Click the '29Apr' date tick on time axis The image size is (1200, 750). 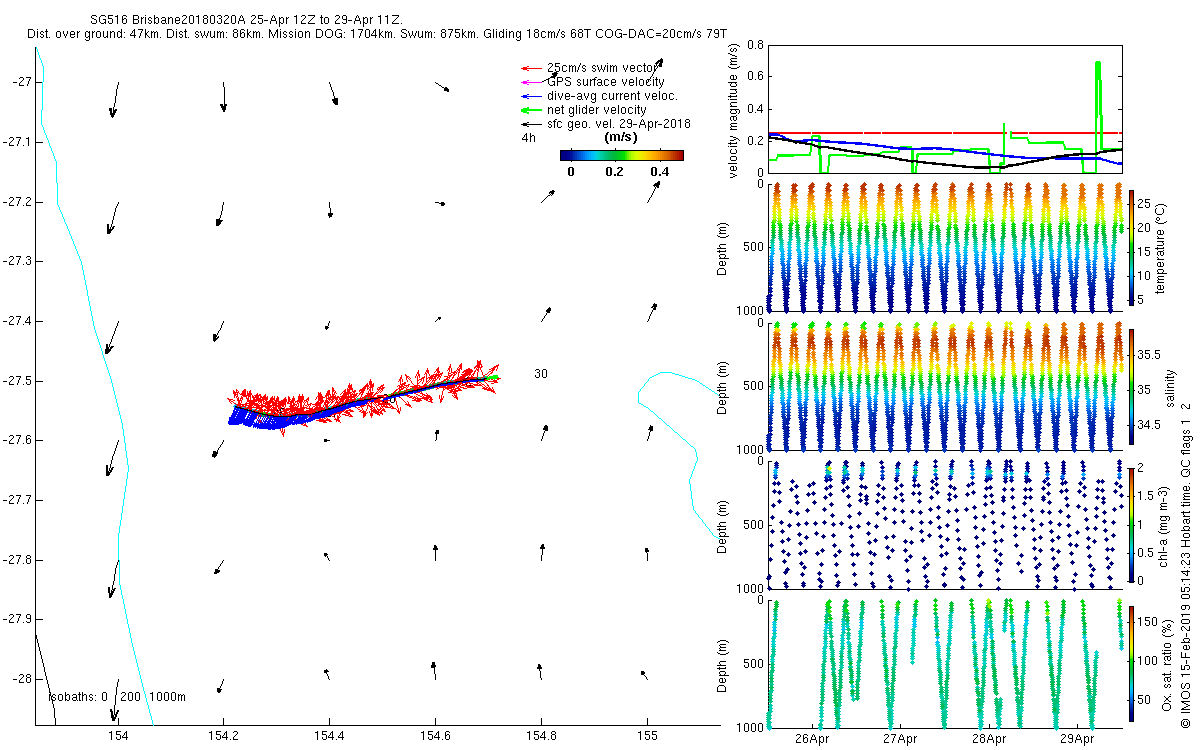click(1078, 739)
